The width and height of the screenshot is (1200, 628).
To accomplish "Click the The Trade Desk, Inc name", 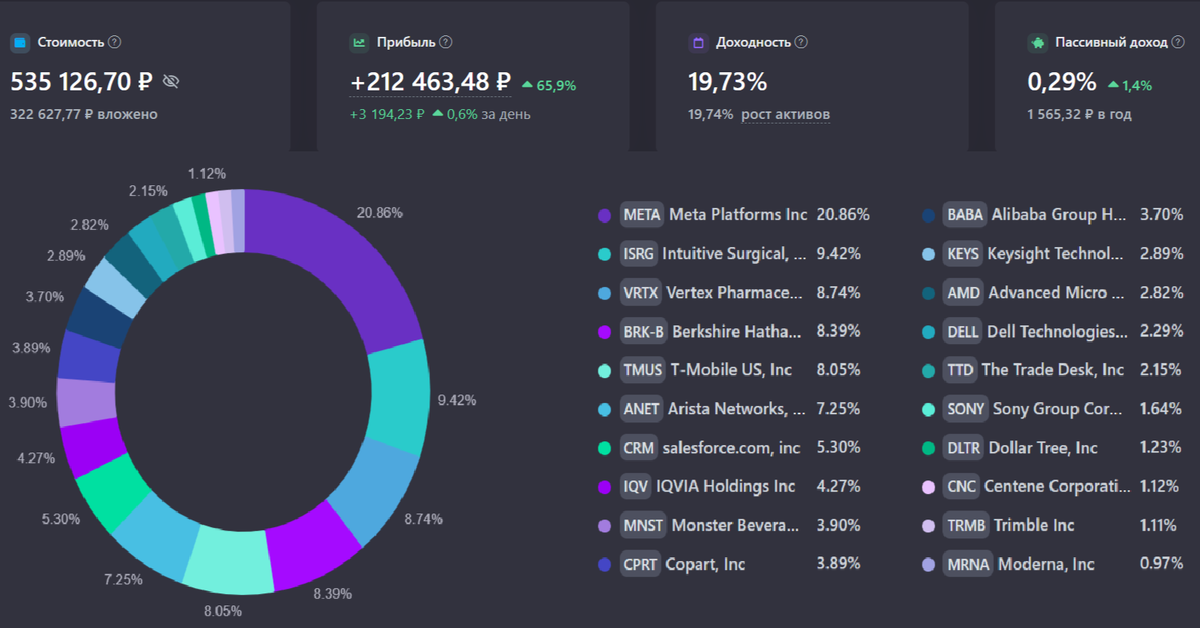I will pyautogui.click(x=1053, y=370).
